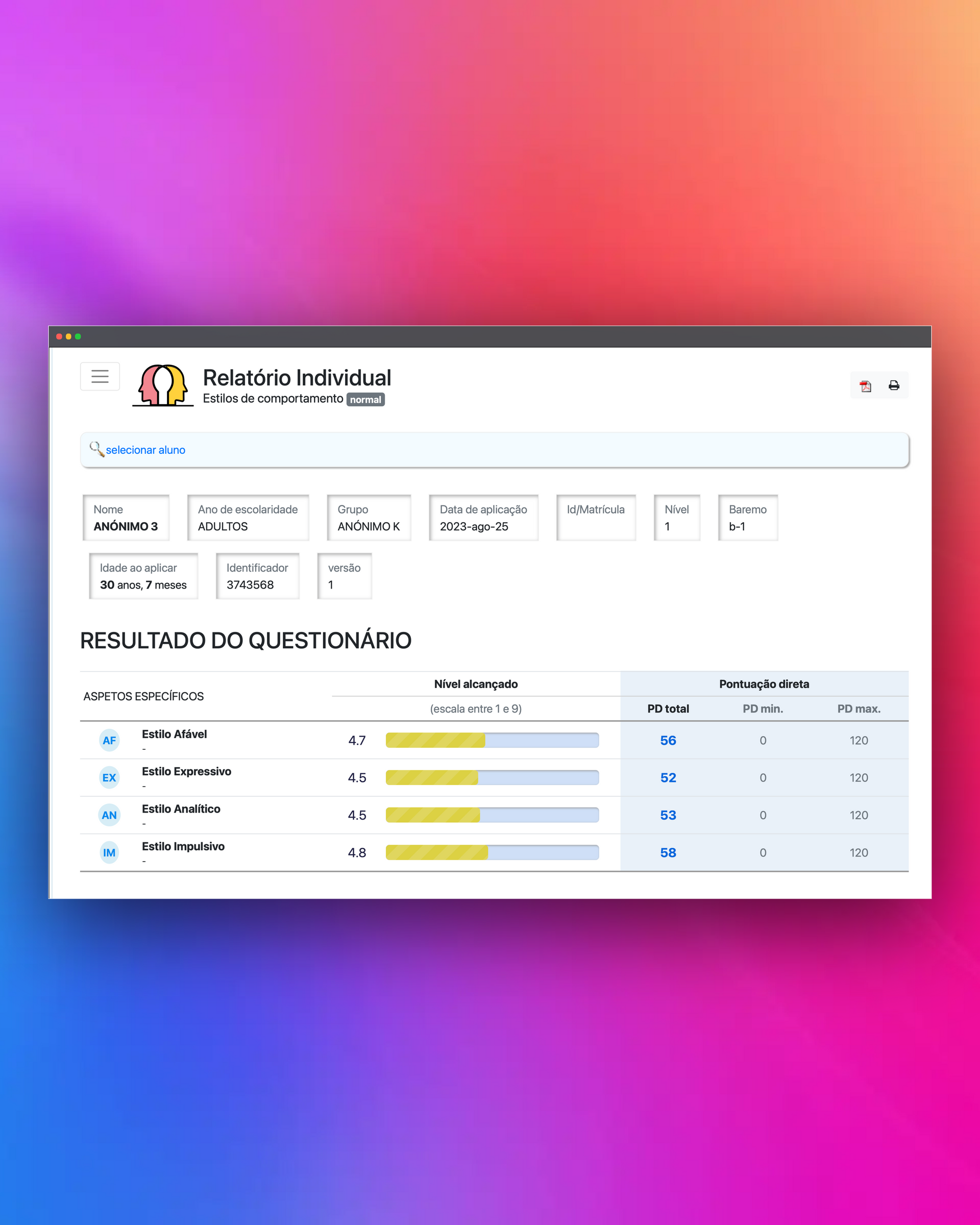Click the Identificador 3743568 box
980x1225 pixels.
[257, 576]
